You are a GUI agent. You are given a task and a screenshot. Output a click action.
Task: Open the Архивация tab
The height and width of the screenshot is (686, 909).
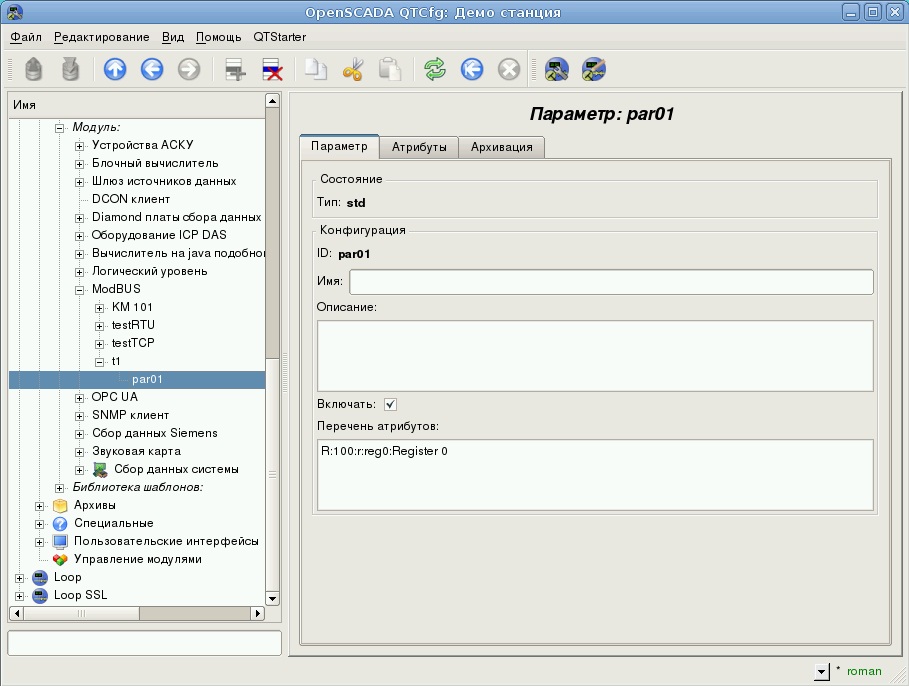(x=502, y=147)
